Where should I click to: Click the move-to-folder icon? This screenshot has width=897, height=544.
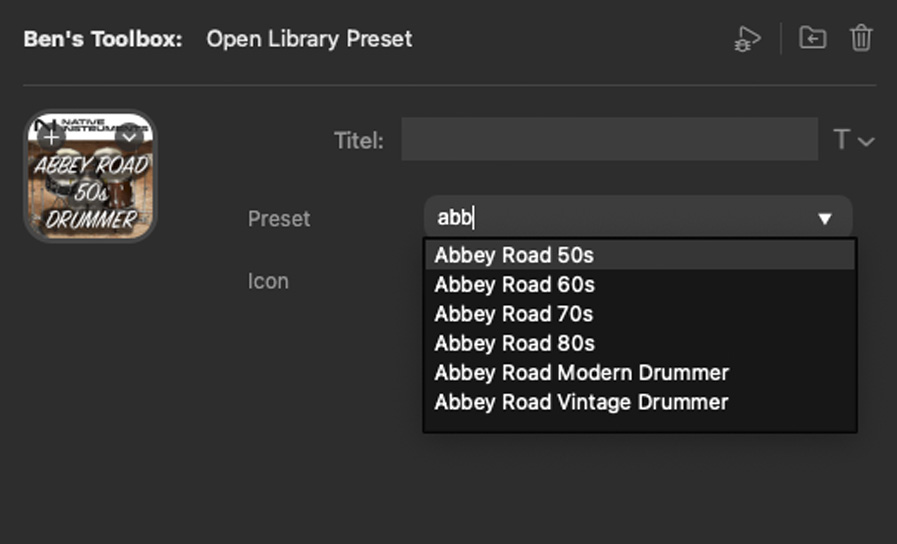tap(812, 39)
